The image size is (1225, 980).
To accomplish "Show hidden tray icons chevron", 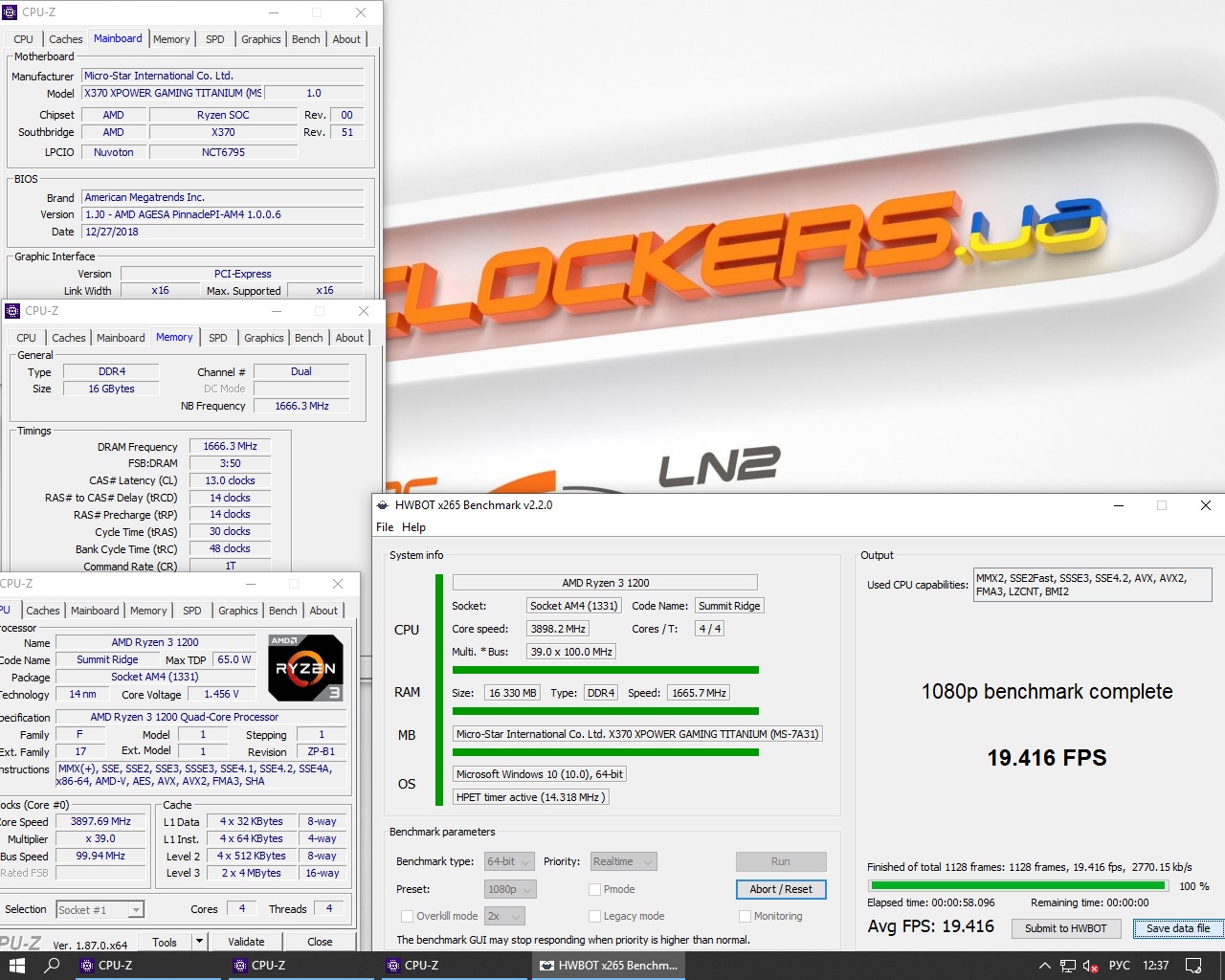I will click(1047, 966).
